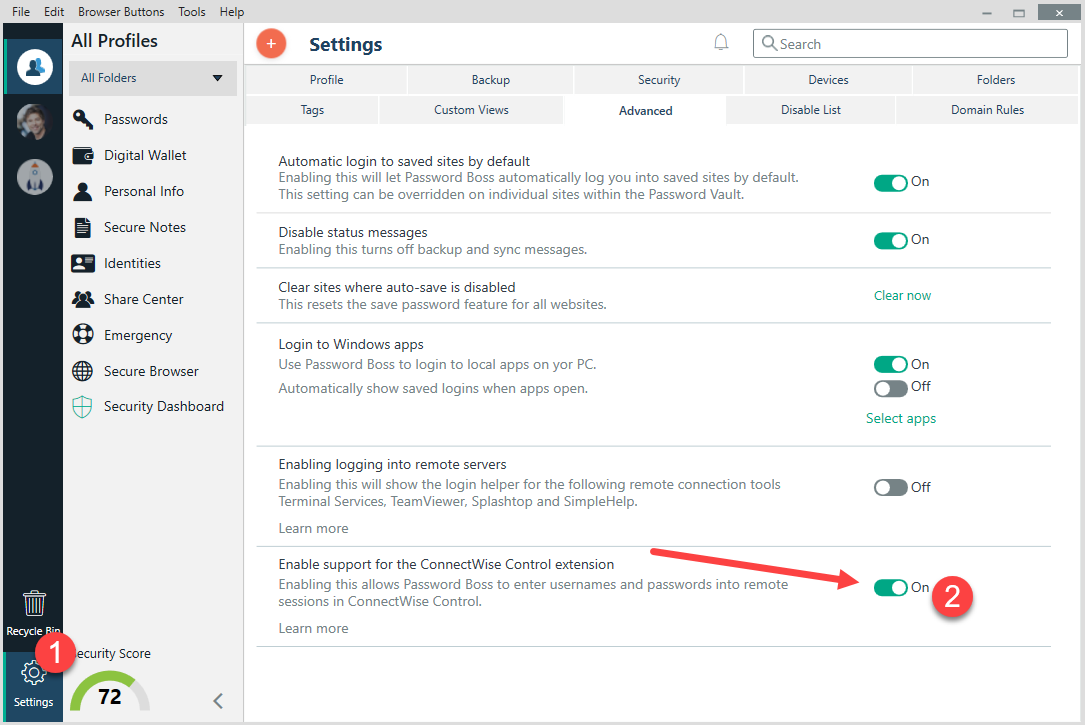This screenshot has width=1085, height=725.
Task: Maximize the Password Boss window
Action: [1019, 13]
